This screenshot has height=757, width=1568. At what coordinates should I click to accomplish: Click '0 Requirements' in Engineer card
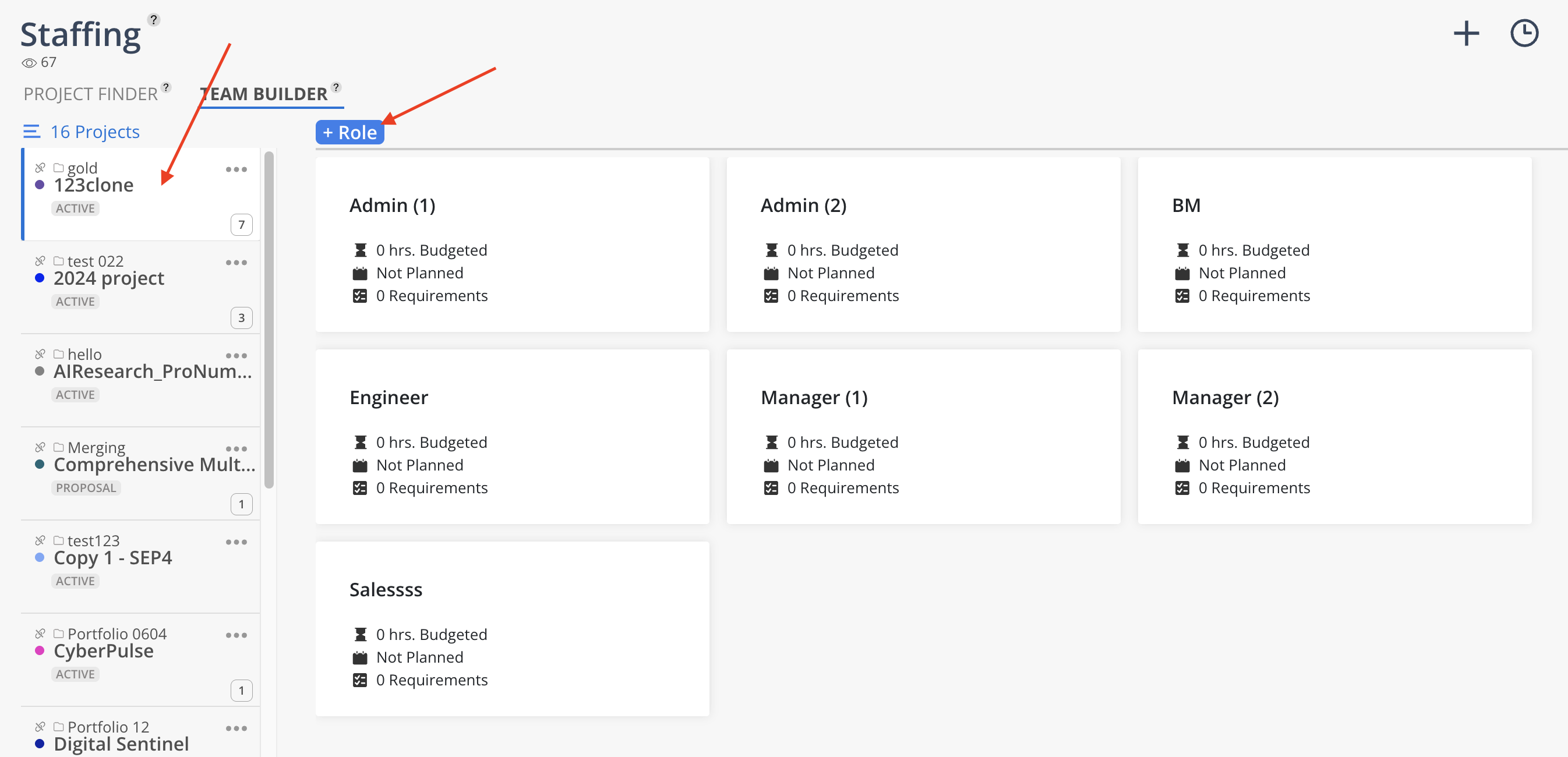pos(432,488)
